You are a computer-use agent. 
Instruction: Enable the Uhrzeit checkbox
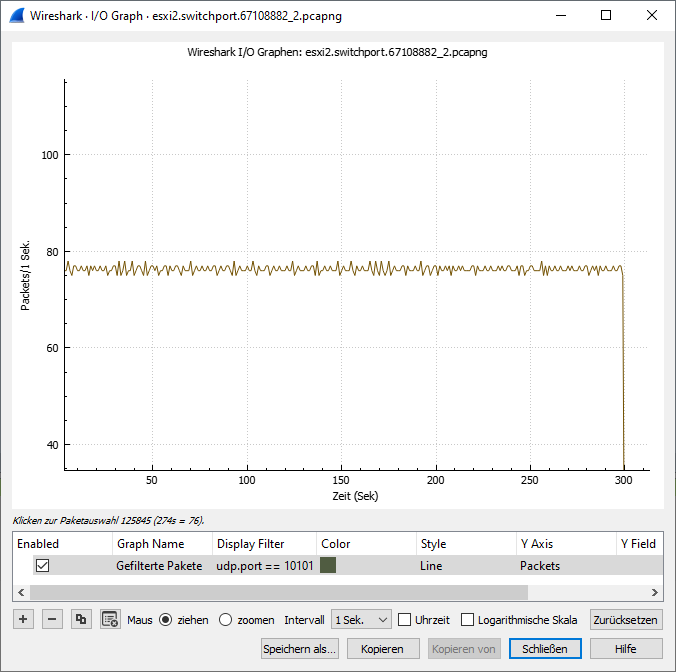[x=404, y=620]
